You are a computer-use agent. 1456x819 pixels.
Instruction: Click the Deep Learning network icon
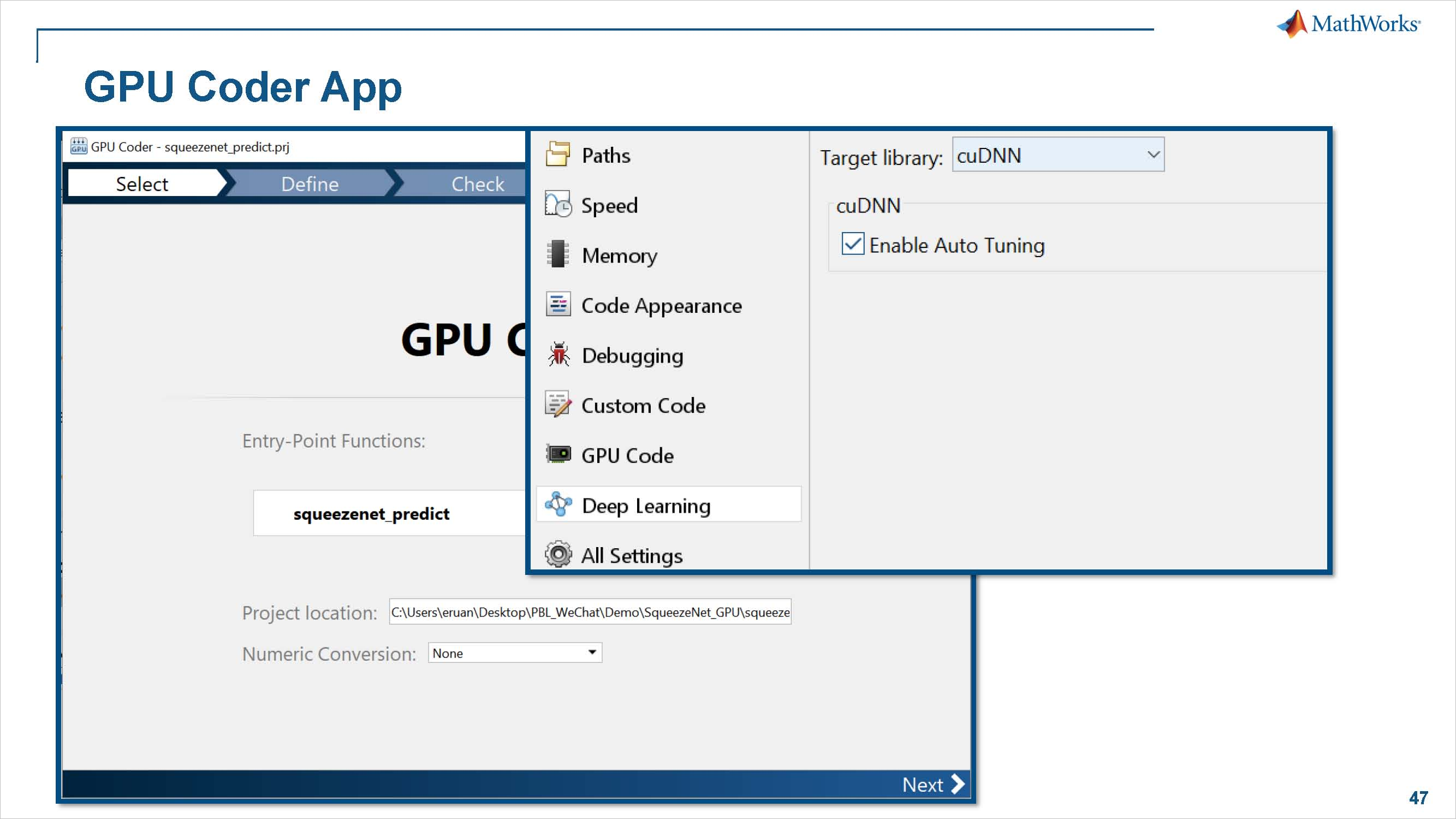[x=558, y=504]
